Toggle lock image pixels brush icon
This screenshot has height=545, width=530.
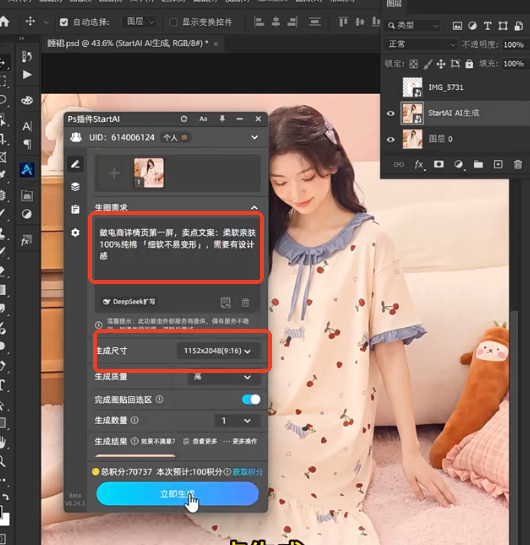pos(427,64)
